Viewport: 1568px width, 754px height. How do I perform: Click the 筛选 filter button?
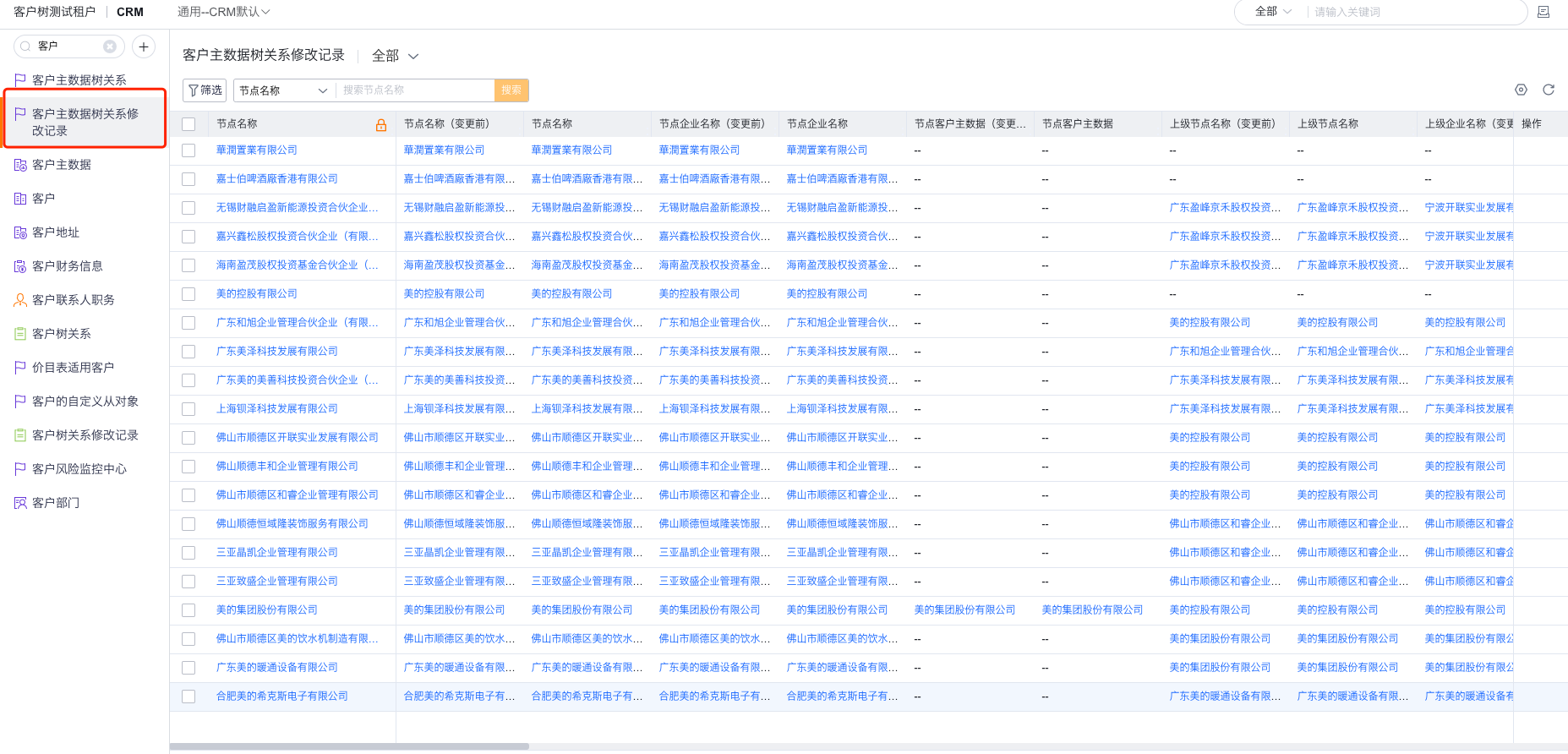pyautogui.click(x=205, y=90)
